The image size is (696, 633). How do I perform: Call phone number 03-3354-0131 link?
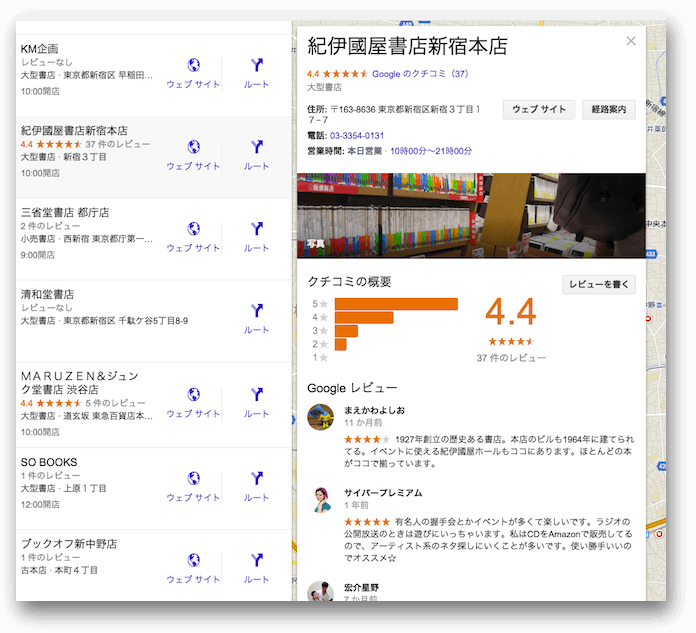[357, 135]
